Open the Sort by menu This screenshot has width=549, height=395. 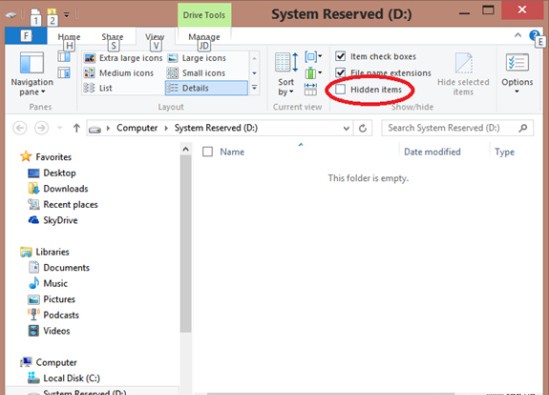pyautogui.click(x=286, y=74)
